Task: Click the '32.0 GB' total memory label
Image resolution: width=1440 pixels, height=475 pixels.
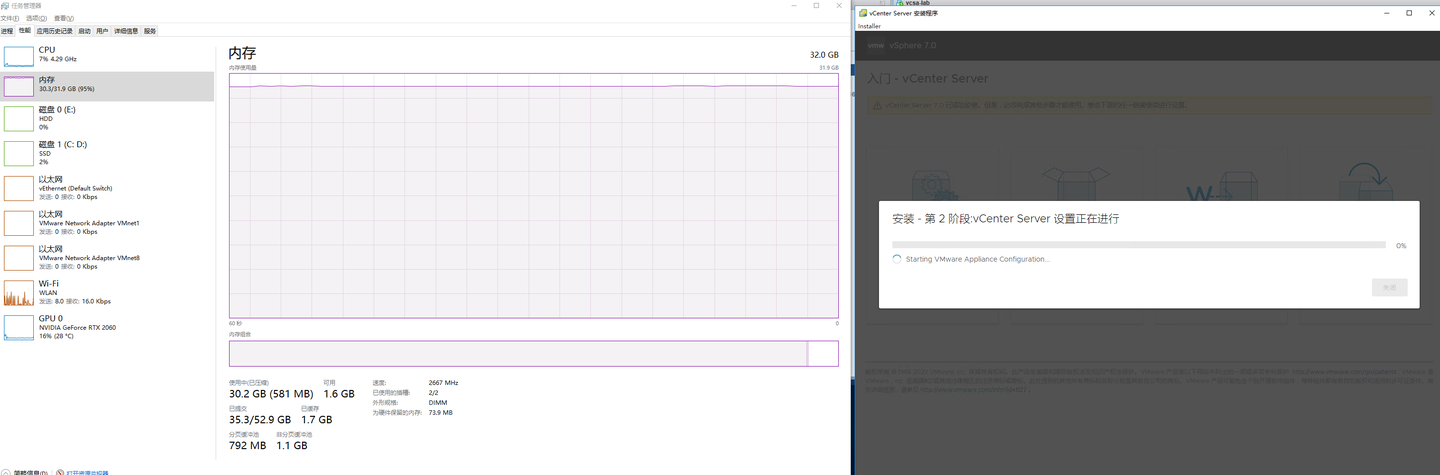Action: pyautogui.click(x=824, y=55)
